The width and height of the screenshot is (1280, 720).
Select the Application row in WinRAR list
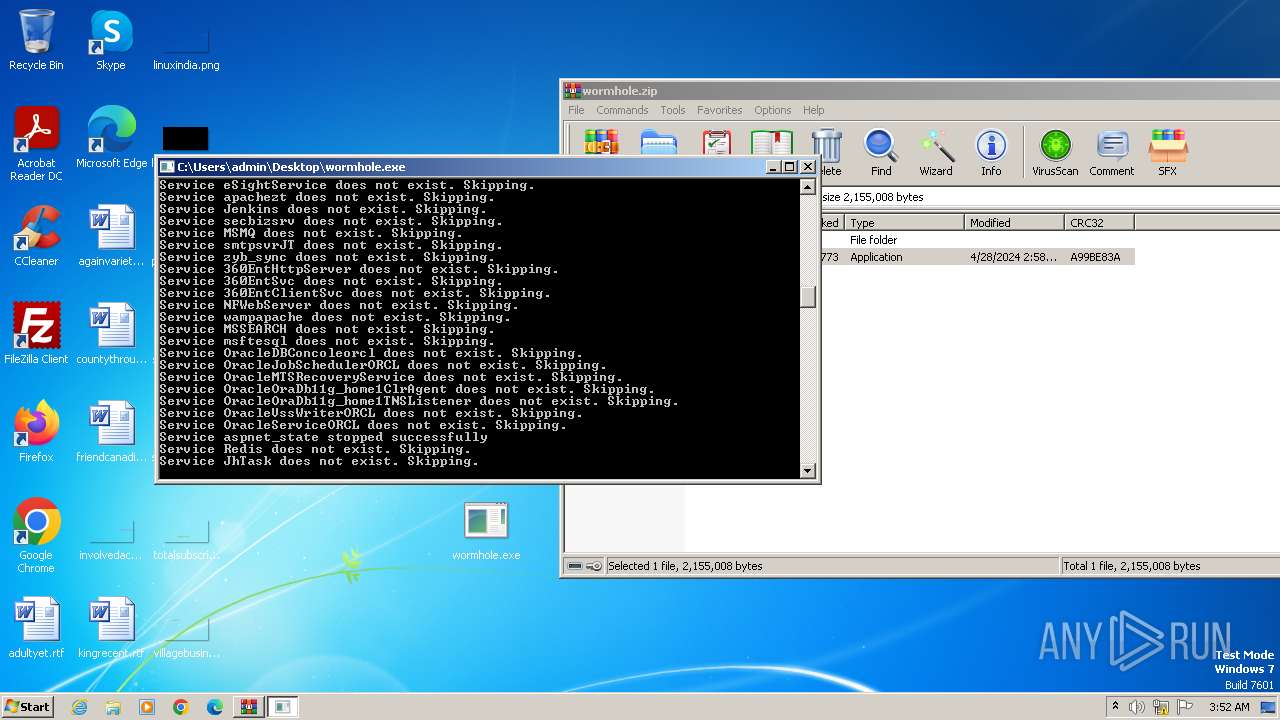click(x=977, y=257)
